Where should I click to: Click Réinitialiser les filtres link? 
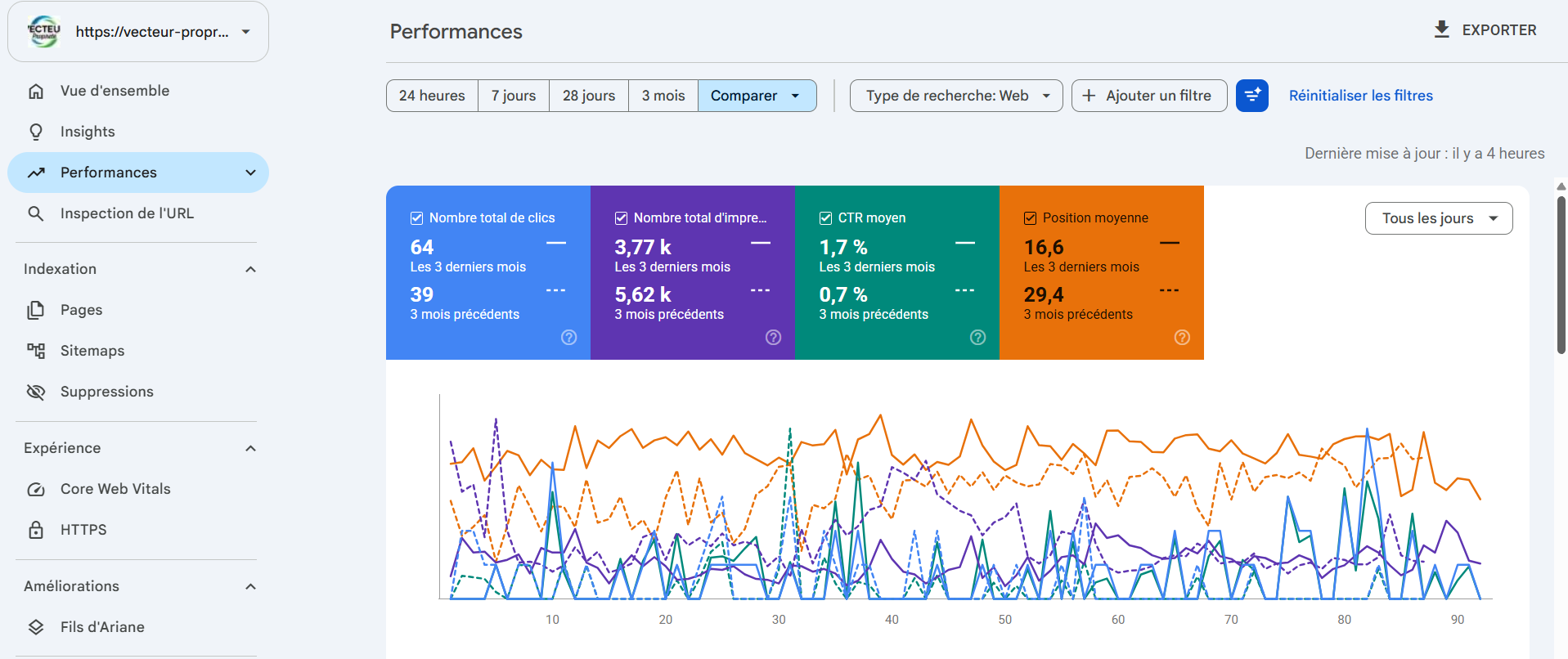click(x=1361, y=96)
